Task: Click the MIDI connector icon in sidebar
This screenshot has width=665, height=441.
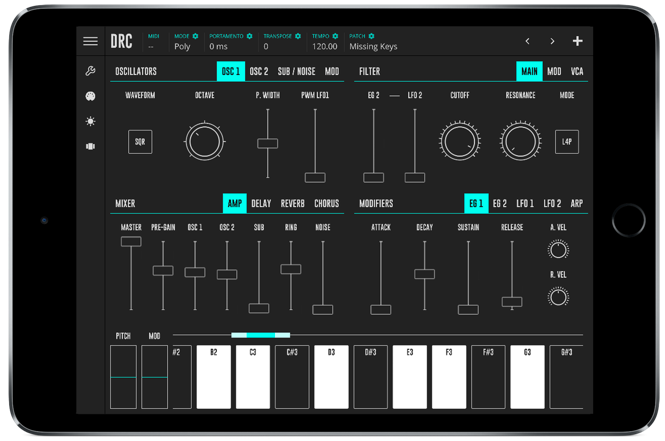Action: (90, 97)
